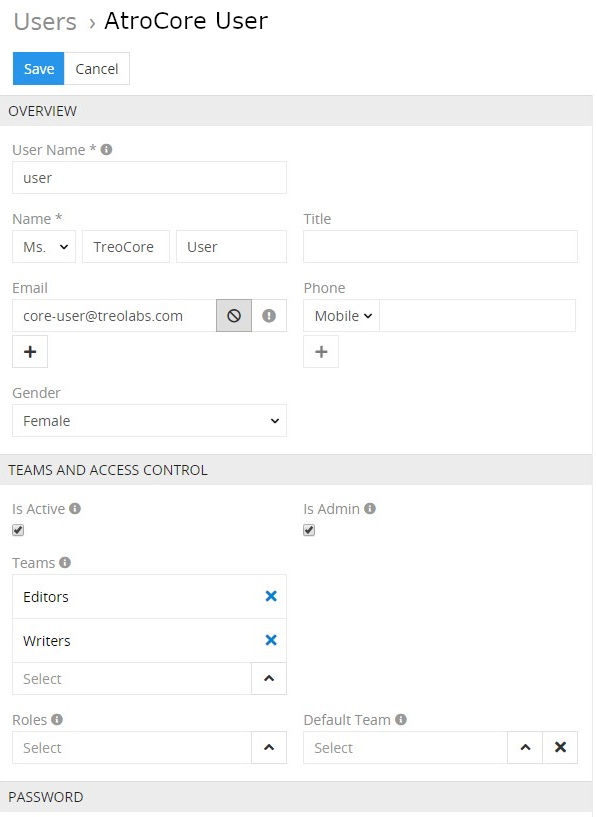597x817 pixels.
Task: Open the salutation dropdown showing Ms.
Action: pyautogui.click(x=44, y=246)
